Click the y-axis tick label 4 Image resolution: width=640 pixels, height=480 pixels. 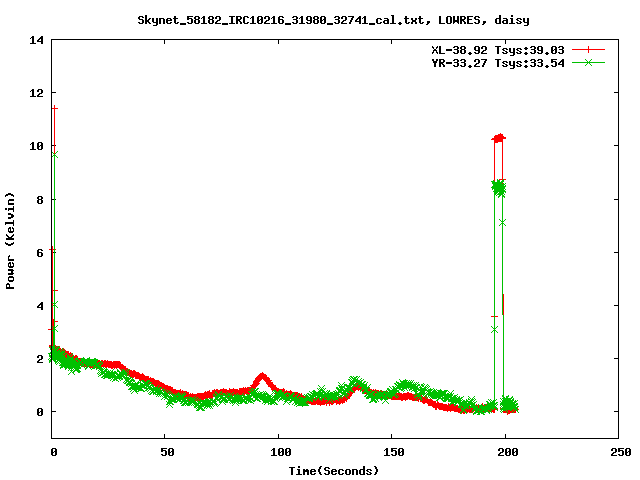40,306
